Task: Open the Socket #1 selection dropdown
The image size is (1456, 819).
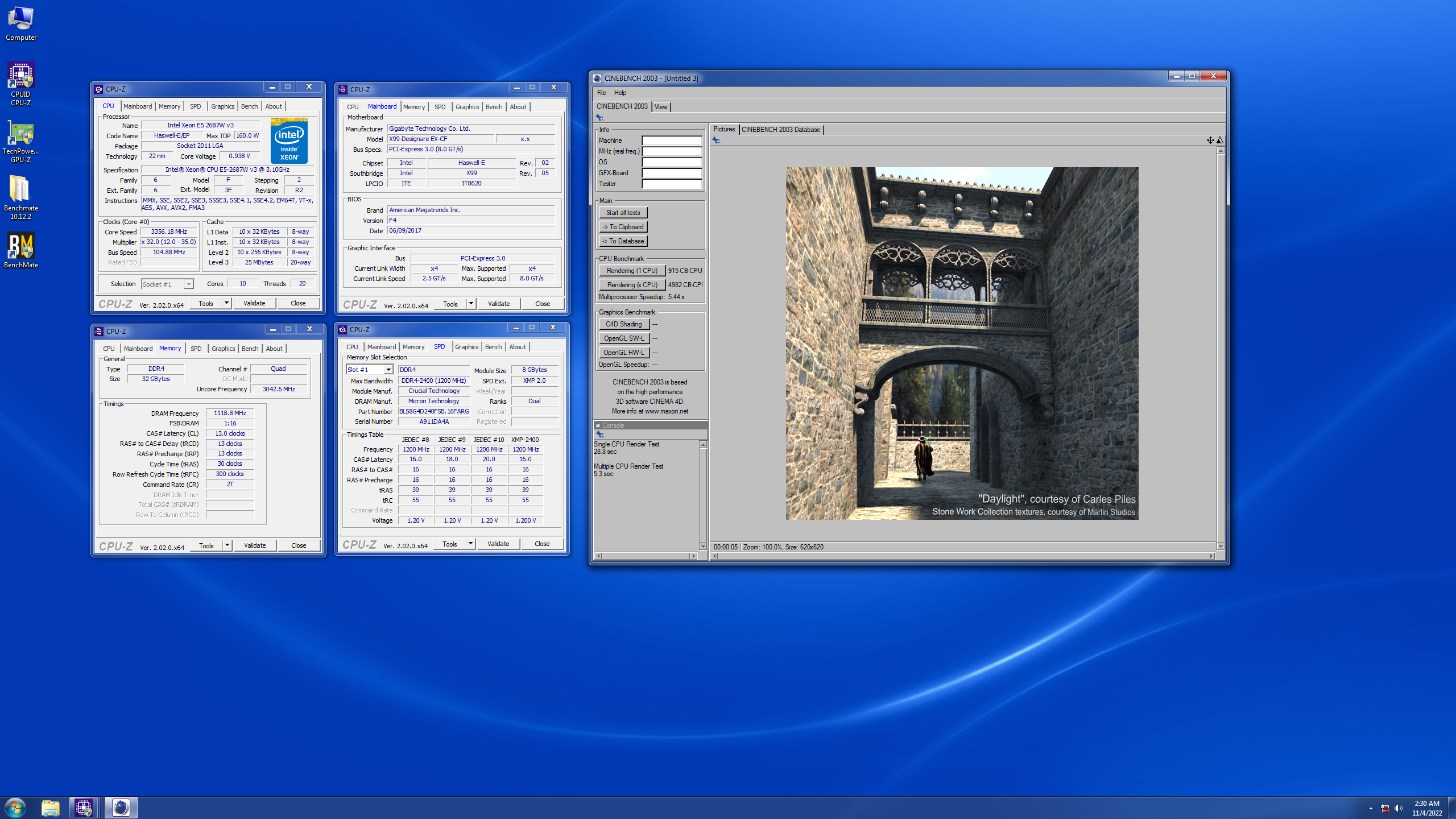Action: 167,284
